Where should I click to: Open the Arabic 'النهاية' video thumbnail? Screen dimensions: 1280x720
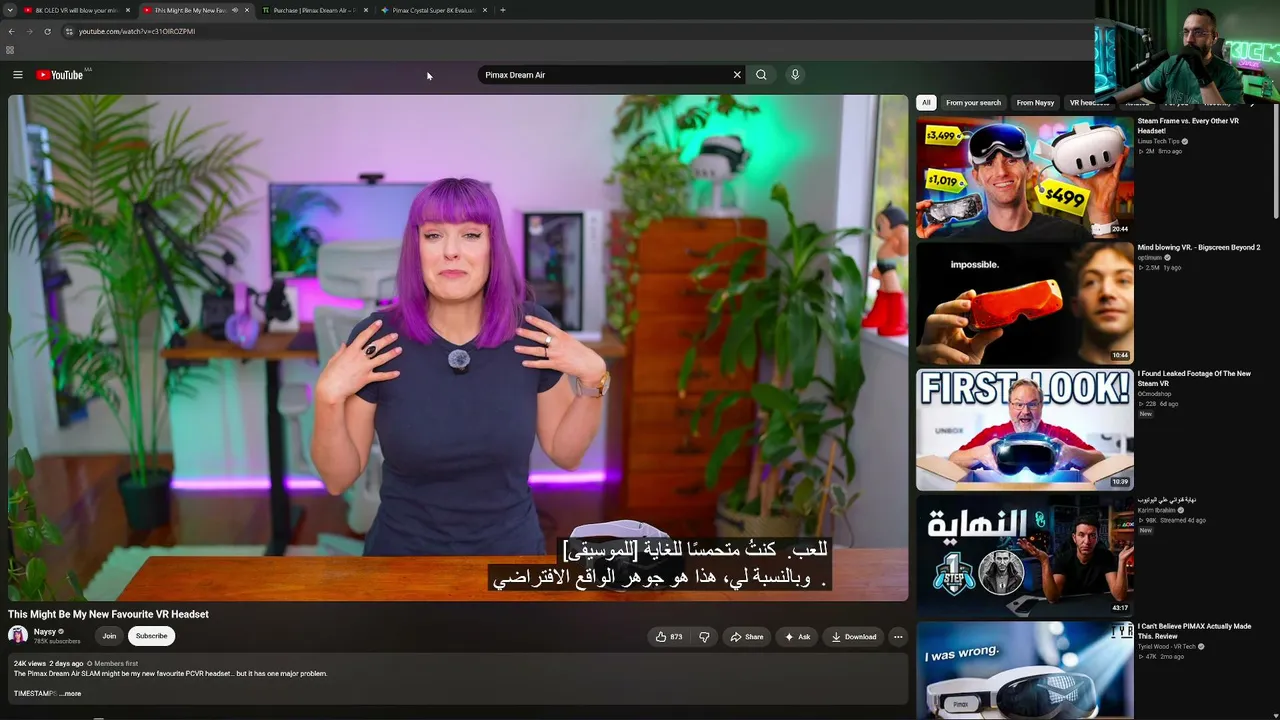click(1025, 556)
